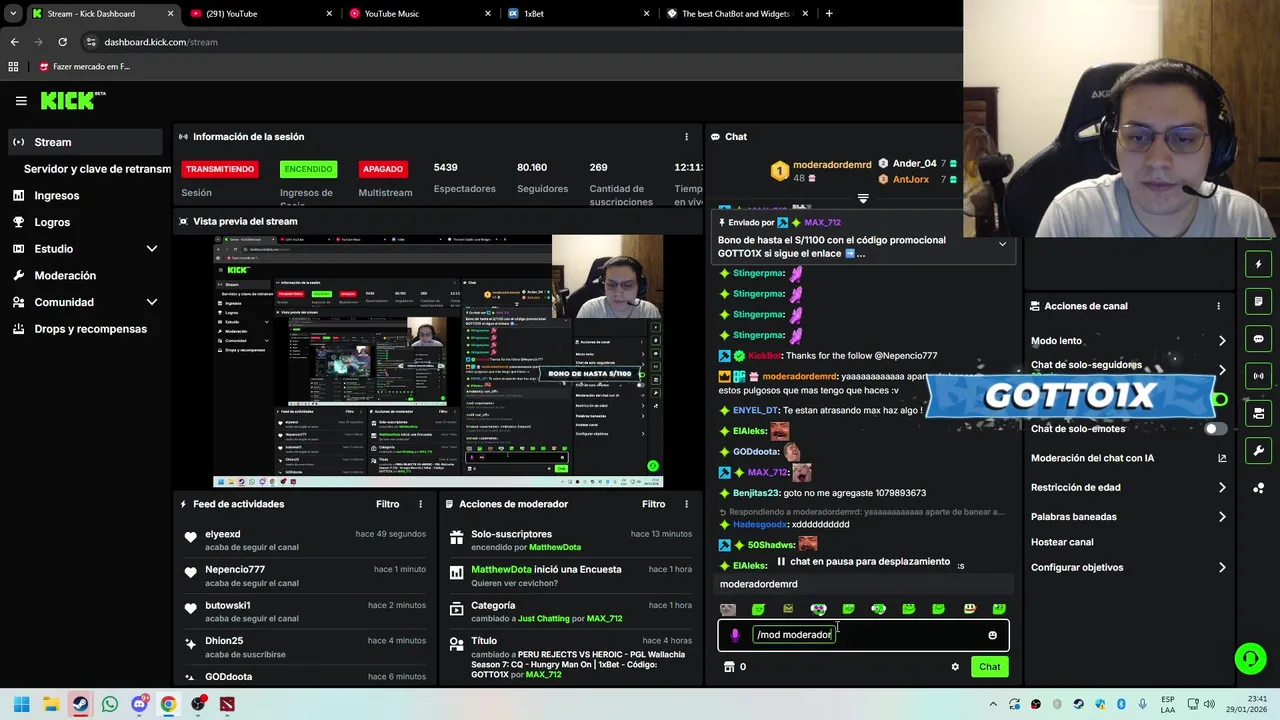Reload the browser page
1280x720 pixels.
click(x=62, y=42)
